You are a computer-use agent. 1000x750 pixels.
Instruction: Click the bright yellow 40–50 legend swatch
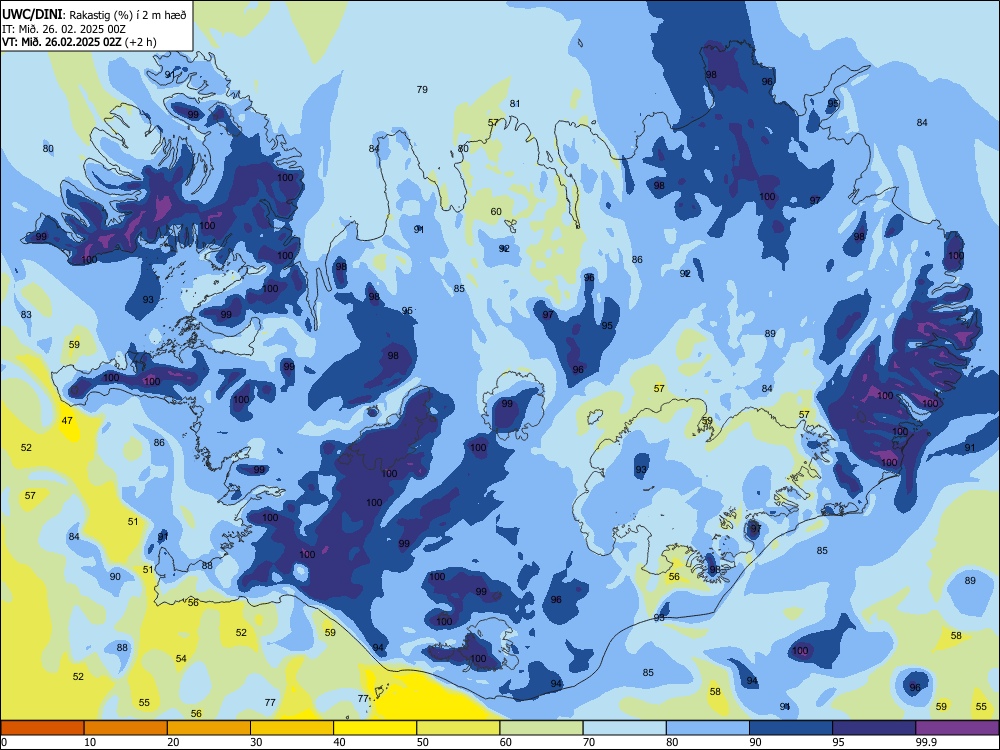[x=375, y=728]
